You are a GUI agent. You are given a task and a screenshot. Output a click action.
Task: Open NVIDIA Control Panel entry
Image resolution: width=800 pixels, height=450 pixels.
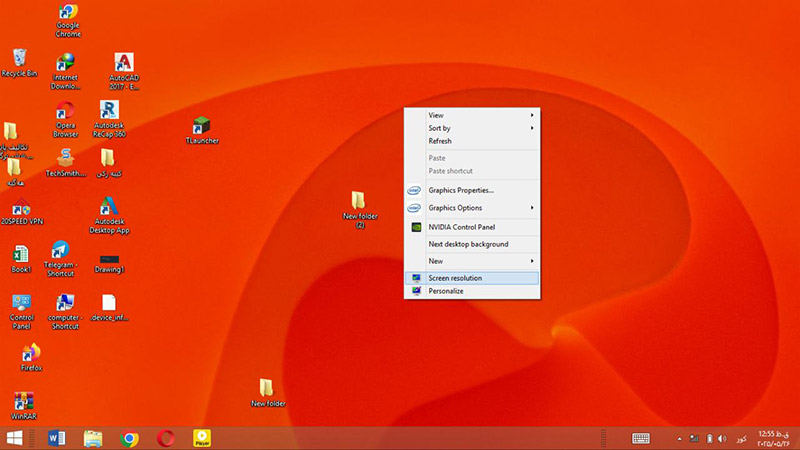(472, 227)
